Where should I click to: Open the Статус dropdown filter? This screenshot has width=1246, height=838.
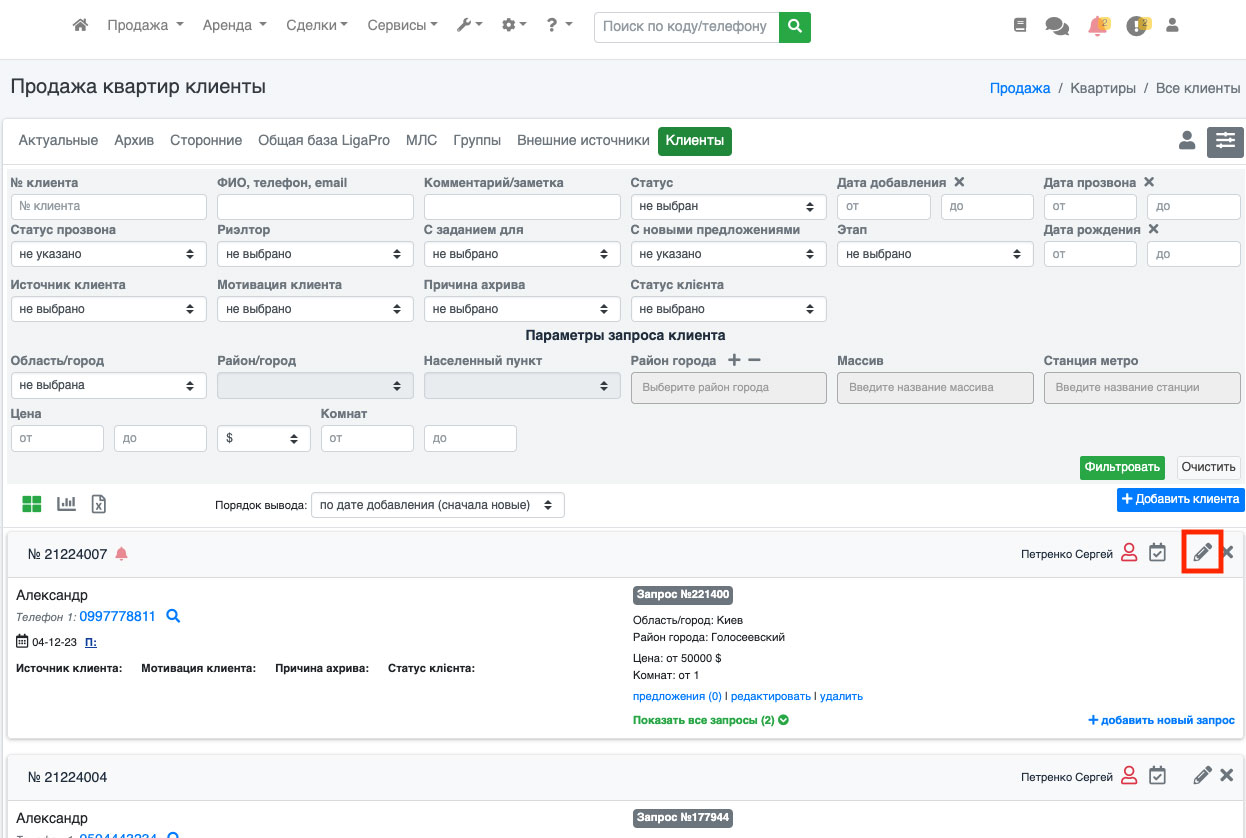point(728,207)
